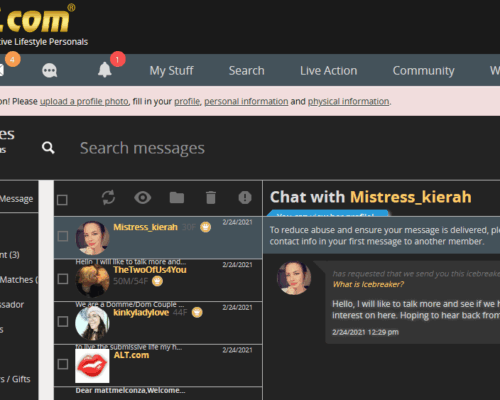This screenshot has height=400, width=500.
Task: Move selected messages with the folder icon
Action: pyautogui.click(x=177, y=198)
